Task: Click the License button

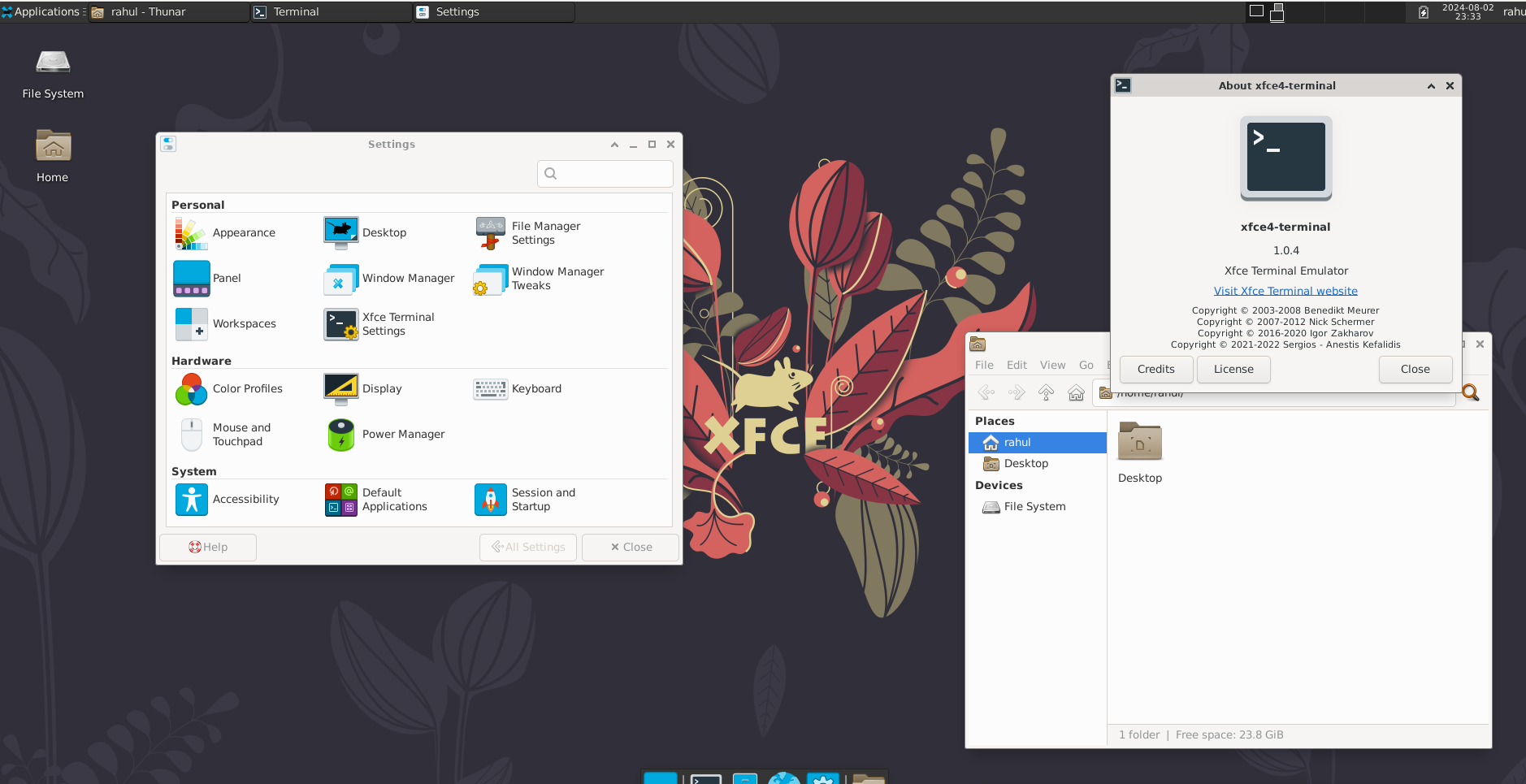Action: (1233, 370)
